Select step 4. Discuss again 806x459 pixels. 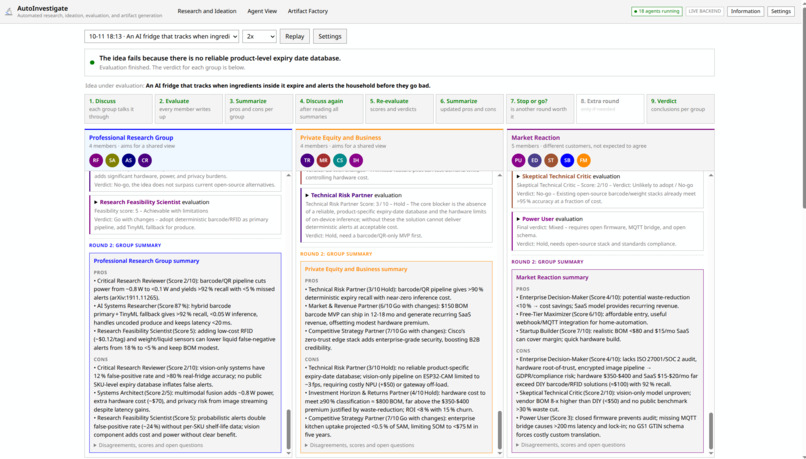tap(329, 109)
